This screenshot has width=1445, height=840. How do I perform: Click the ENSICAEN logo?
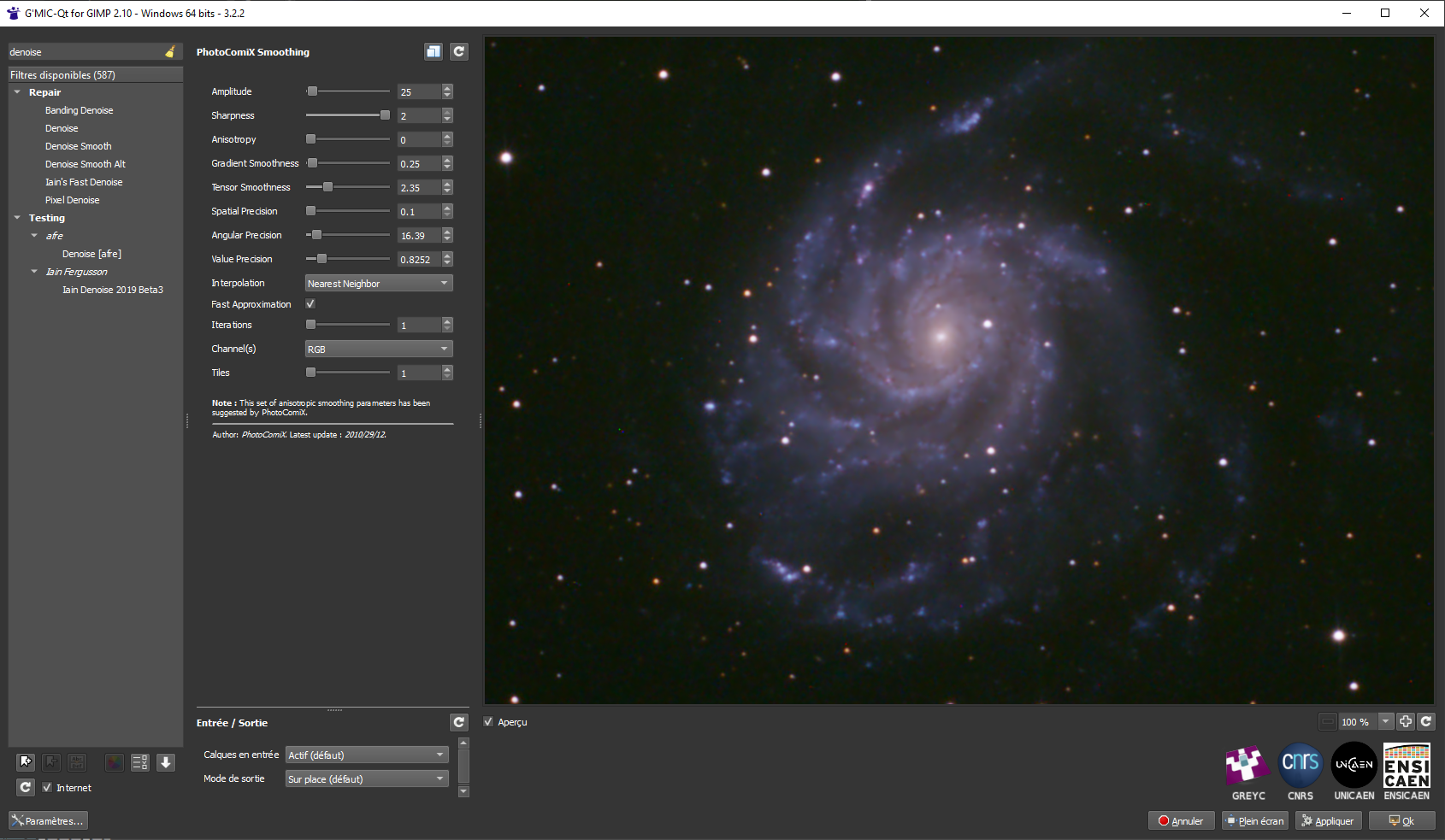[x=1407, y=772]
